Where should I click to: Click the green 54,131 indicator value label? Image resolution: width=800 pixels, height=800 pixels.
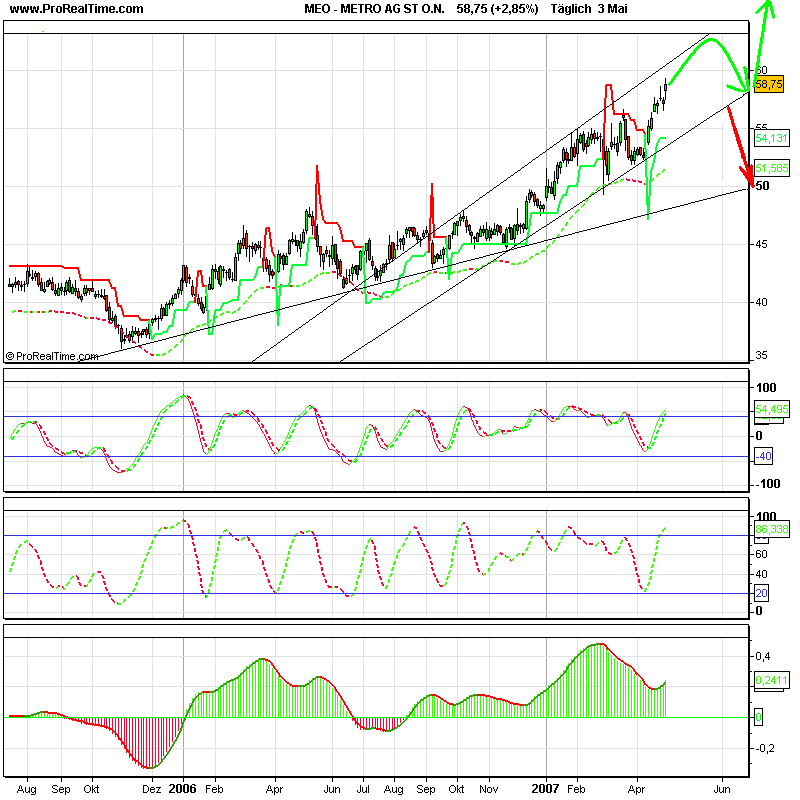pyautogui.click(x=768, y=138)
